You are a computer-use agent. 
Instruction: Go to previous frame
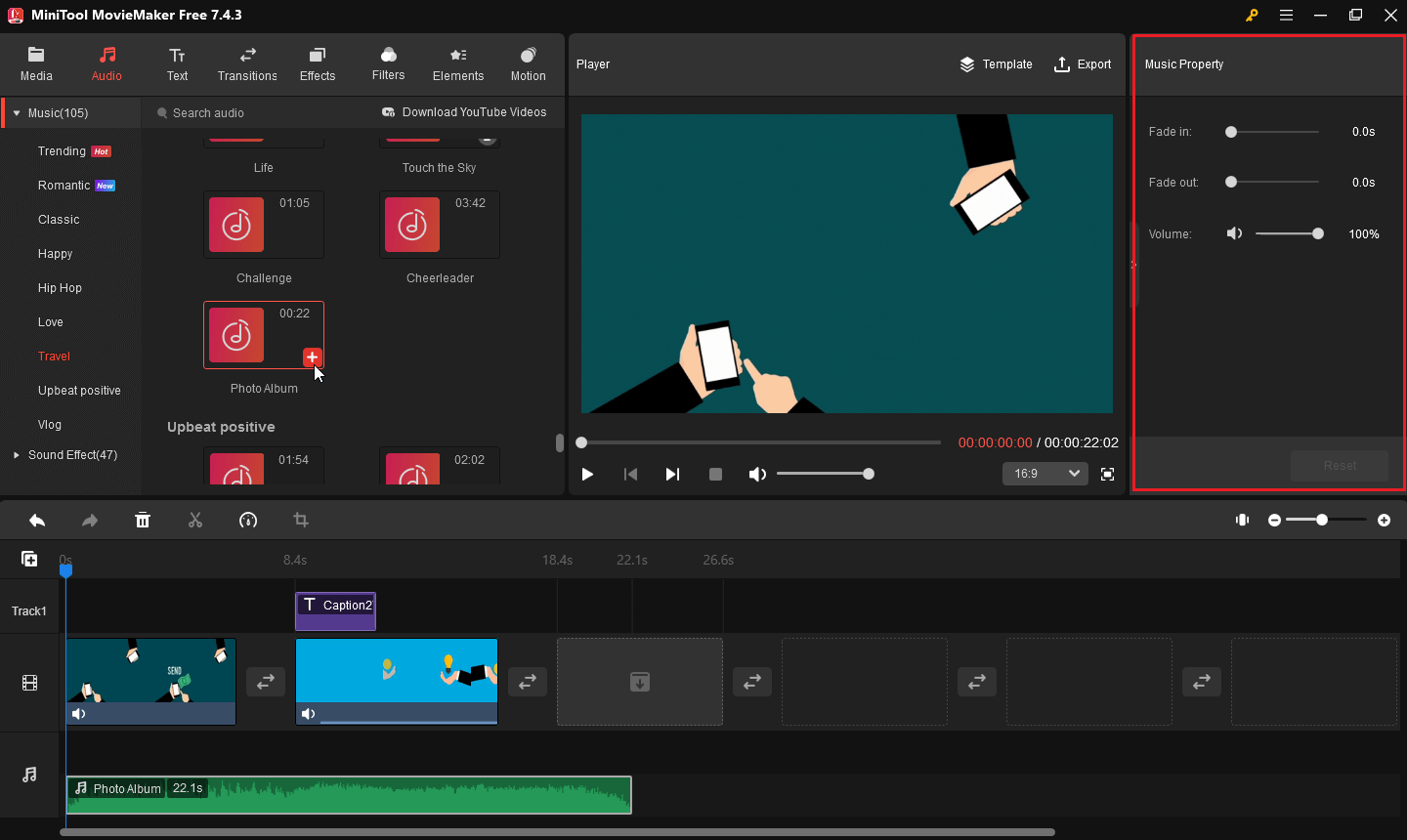coord(630,474)
